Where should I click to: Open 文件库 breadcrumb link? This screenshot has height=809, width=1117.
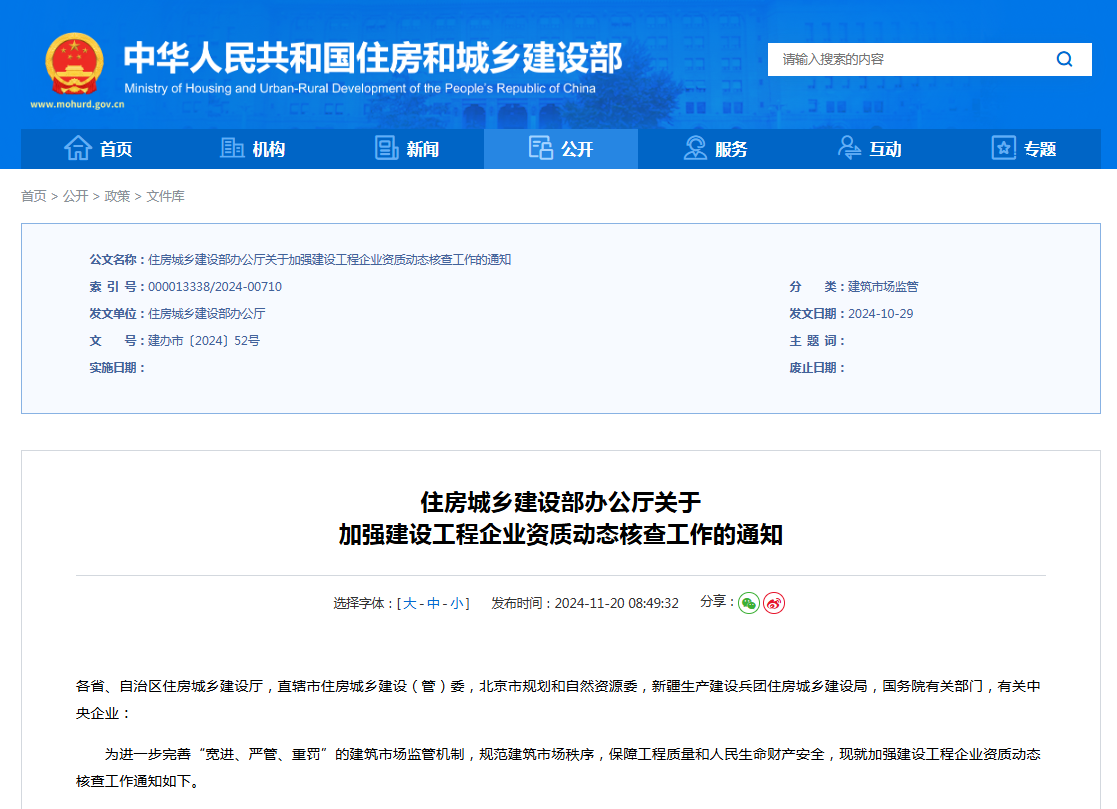[165, 196]
